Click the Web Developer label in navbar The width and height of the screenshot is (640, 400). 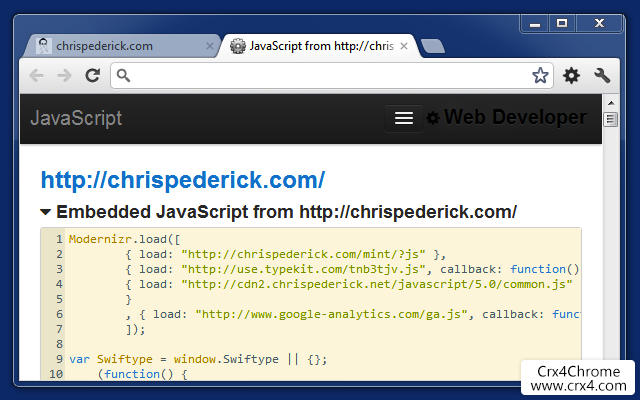click(x=516, y=118)
